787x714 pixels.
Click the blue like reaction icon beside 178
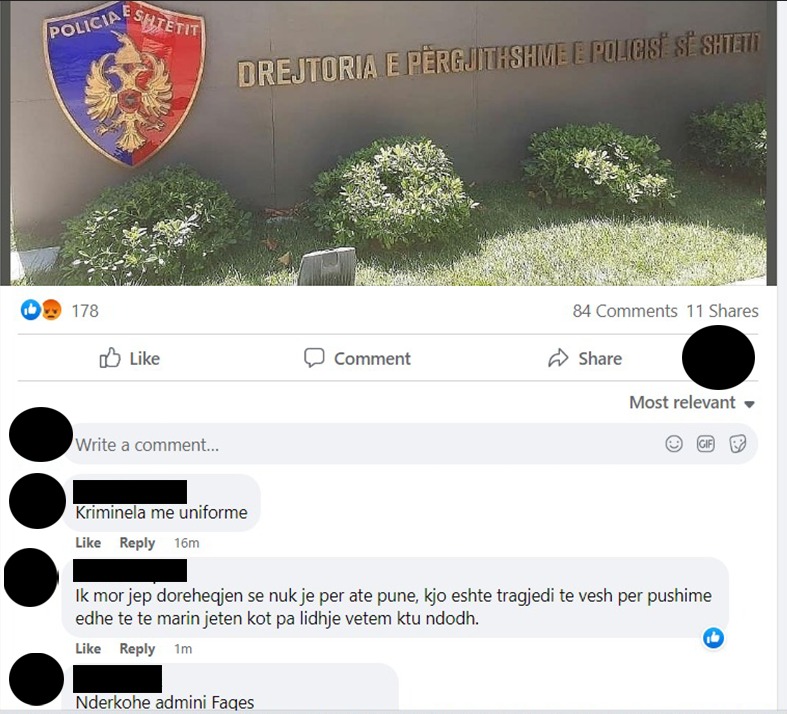(x=30, y=310)
